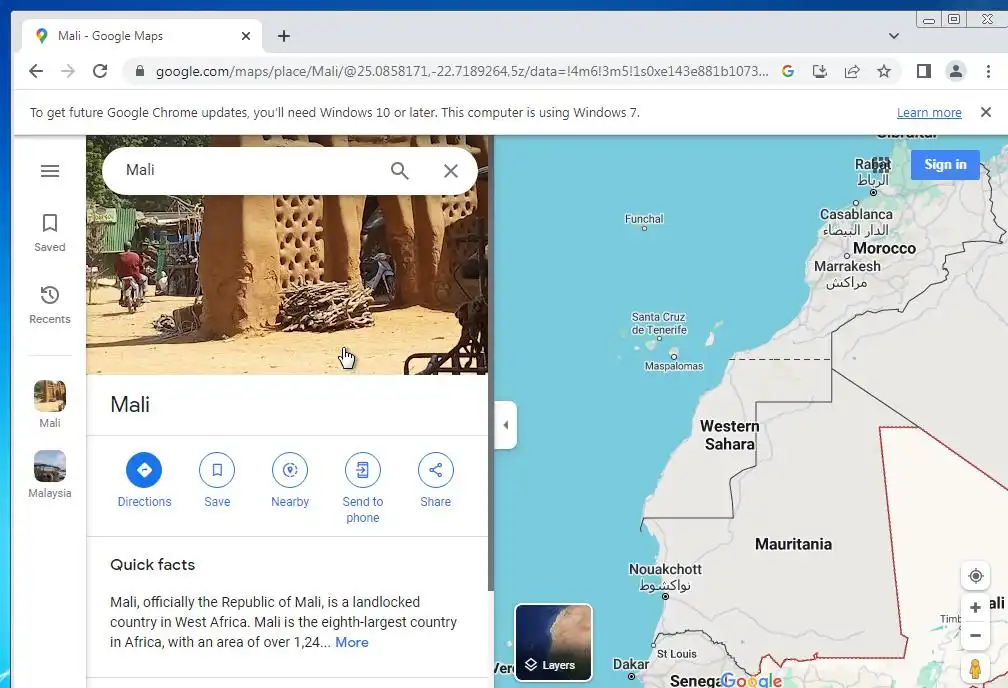Viewport: 1008px width, 688px height.
Task: Collapse the side panel arrow
Action: click(x=506, y=425)
